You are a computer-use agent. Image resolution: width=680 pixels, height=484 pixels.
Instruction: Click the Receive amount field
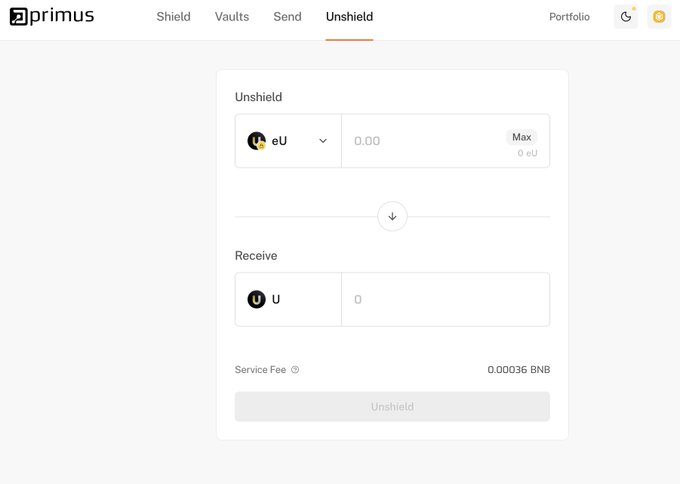point(445,299)
